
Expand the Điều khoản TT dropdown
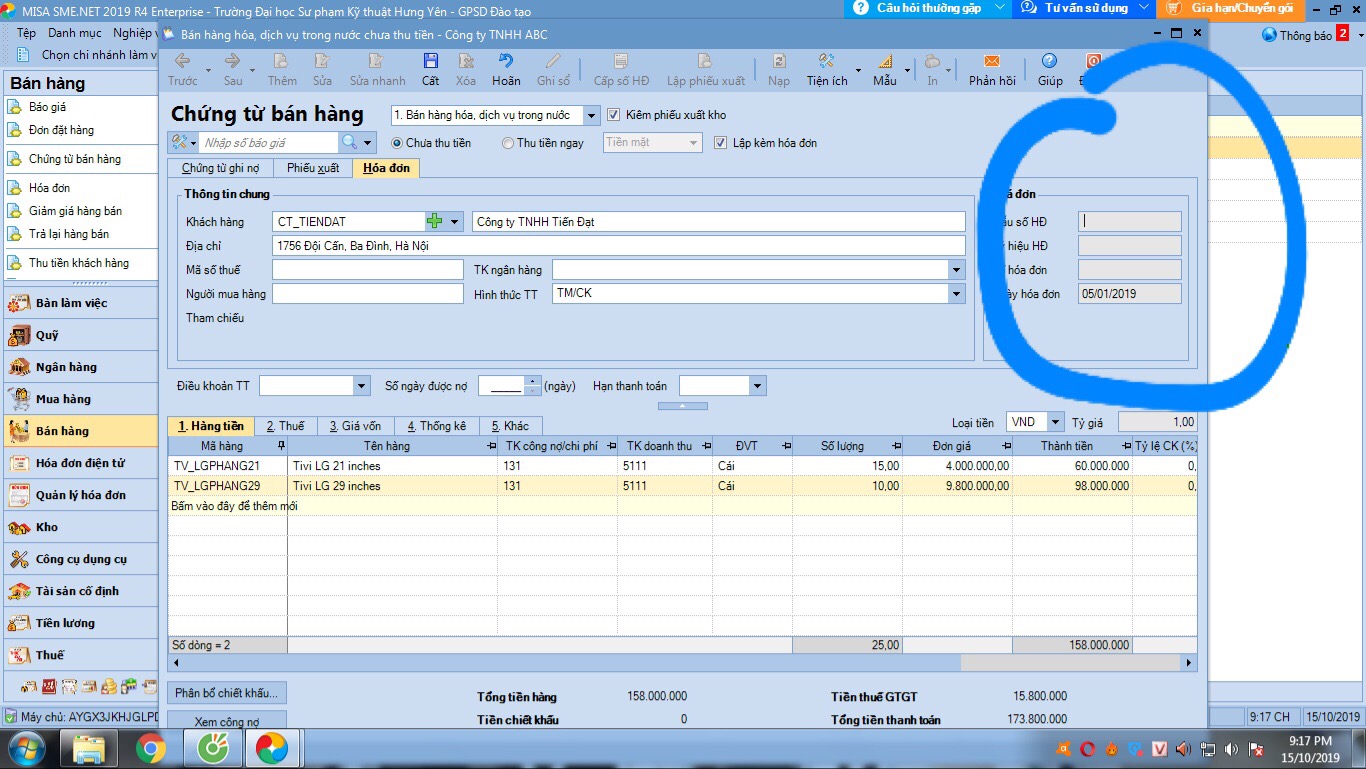click(361, 386)
